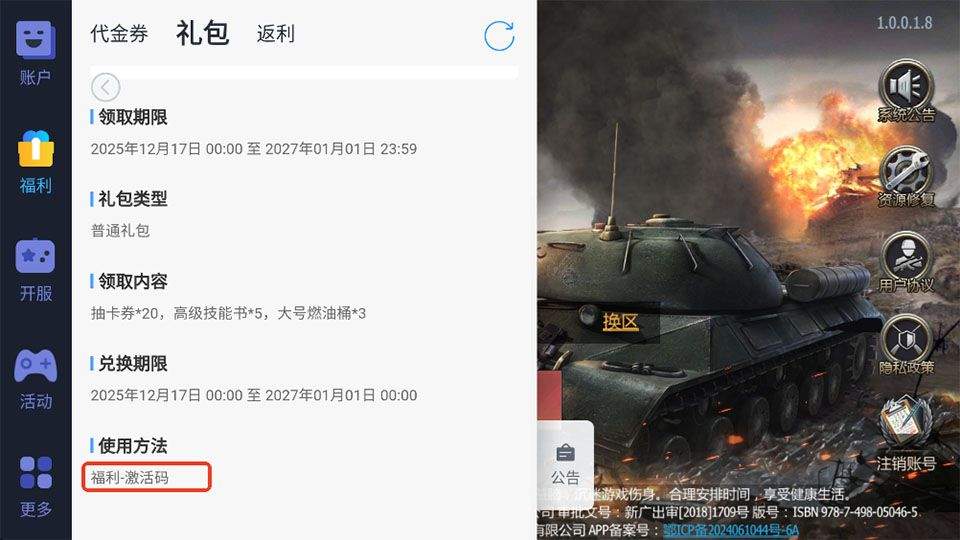Open the 账户 account sidebar icon
The height and width of the screenshot is (540, 960).
pos(36,53)
